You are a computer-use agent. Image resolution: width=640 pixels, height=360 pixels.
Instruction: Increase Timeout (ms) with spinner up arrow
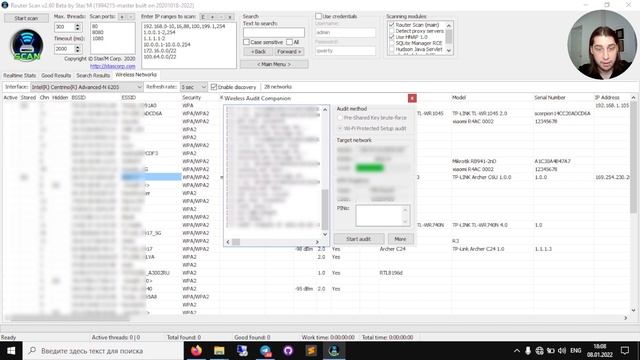[x=78, y=47]
